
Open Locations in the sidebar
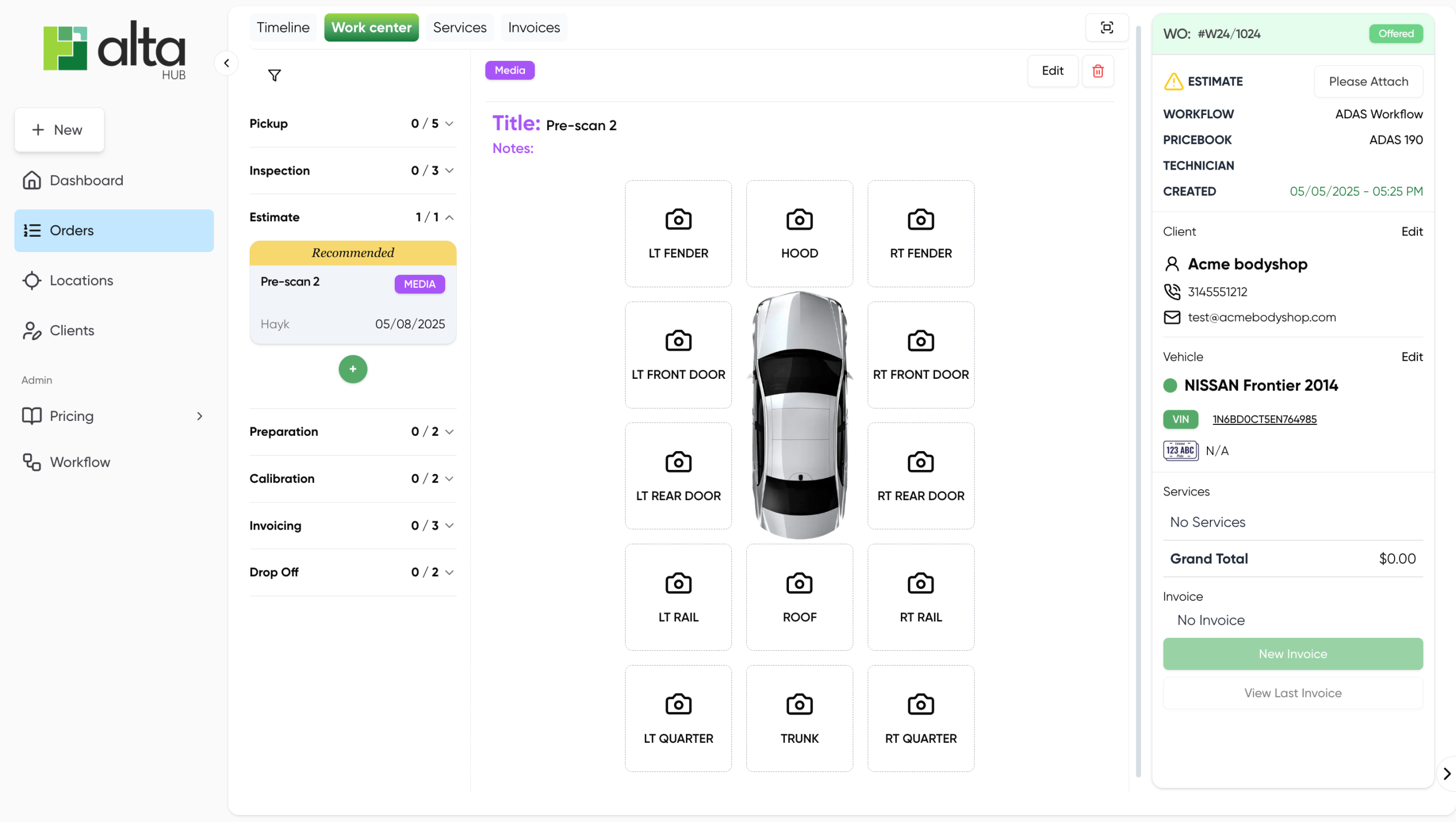81,280
